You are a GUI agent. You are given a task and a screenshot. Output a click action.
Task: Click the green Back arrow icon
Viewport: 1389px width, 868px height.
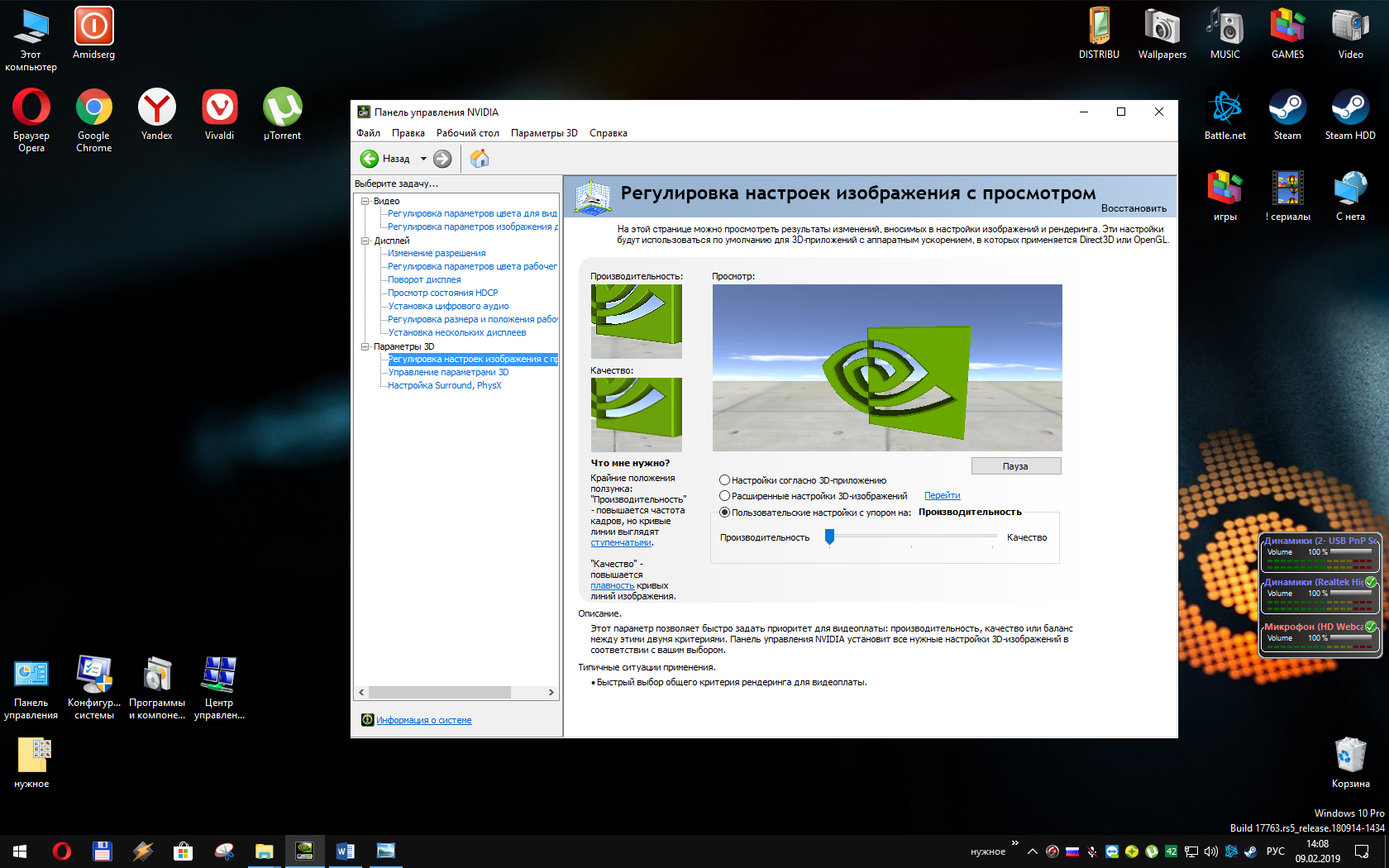pos(370,159)
